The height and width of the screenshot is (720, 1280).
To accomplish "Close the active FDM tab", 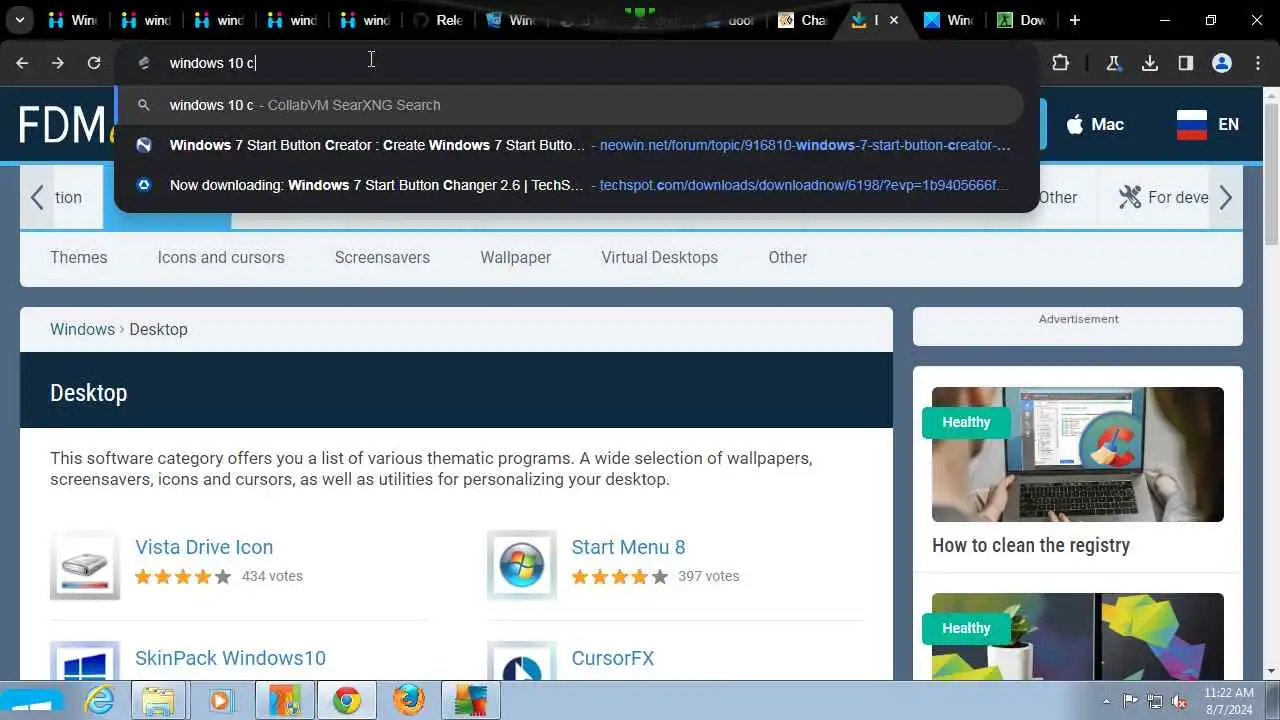I will (894, 20).
